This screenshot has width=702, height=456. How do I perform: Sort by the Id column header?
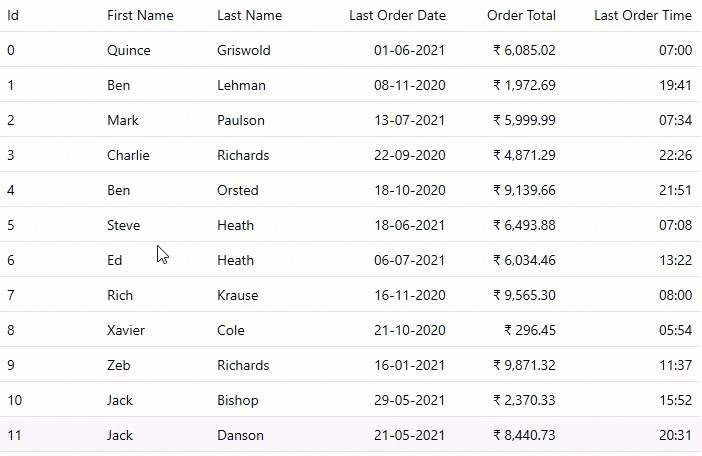click(13, 15)
